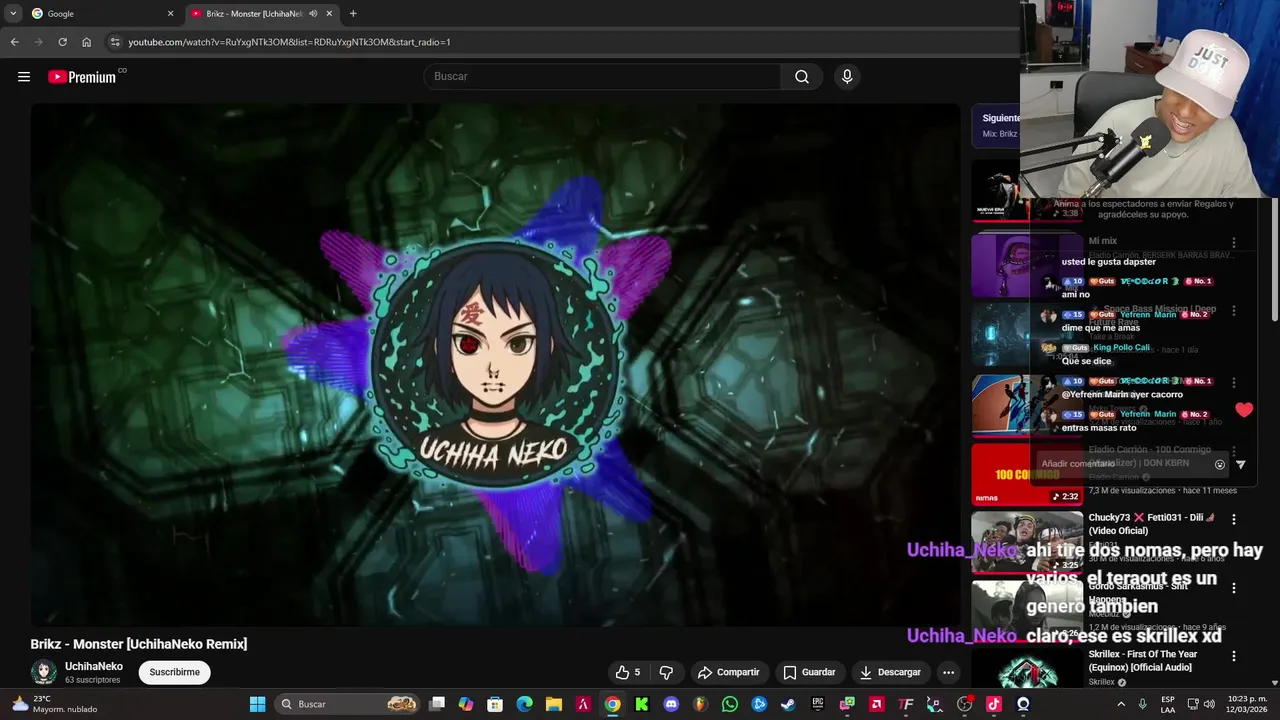Open options menu for Chucky73 Dili video
The height and width of the screenshot is (720, 1280).
[1233, 519]
